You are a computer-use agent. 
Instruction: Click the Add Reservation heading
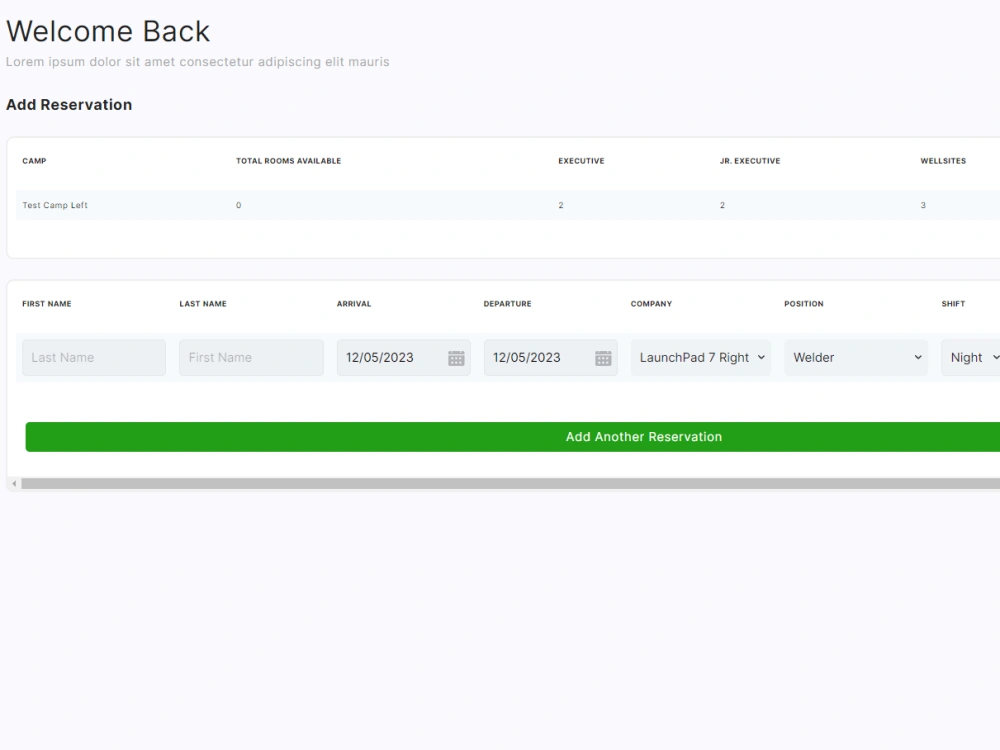click(x=69, y=105)
